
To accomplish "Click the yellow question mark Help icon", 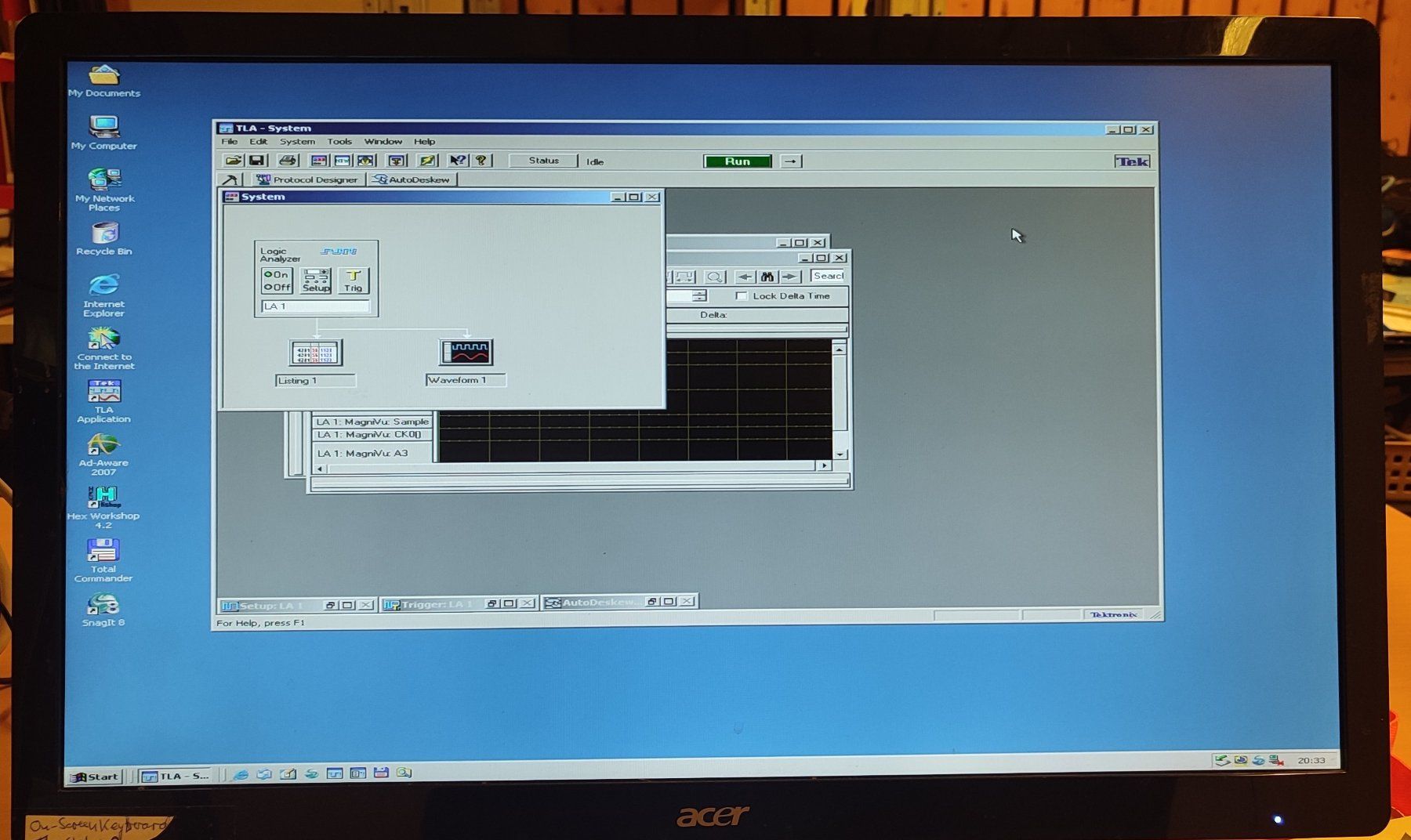I will (x=481, y=161).
